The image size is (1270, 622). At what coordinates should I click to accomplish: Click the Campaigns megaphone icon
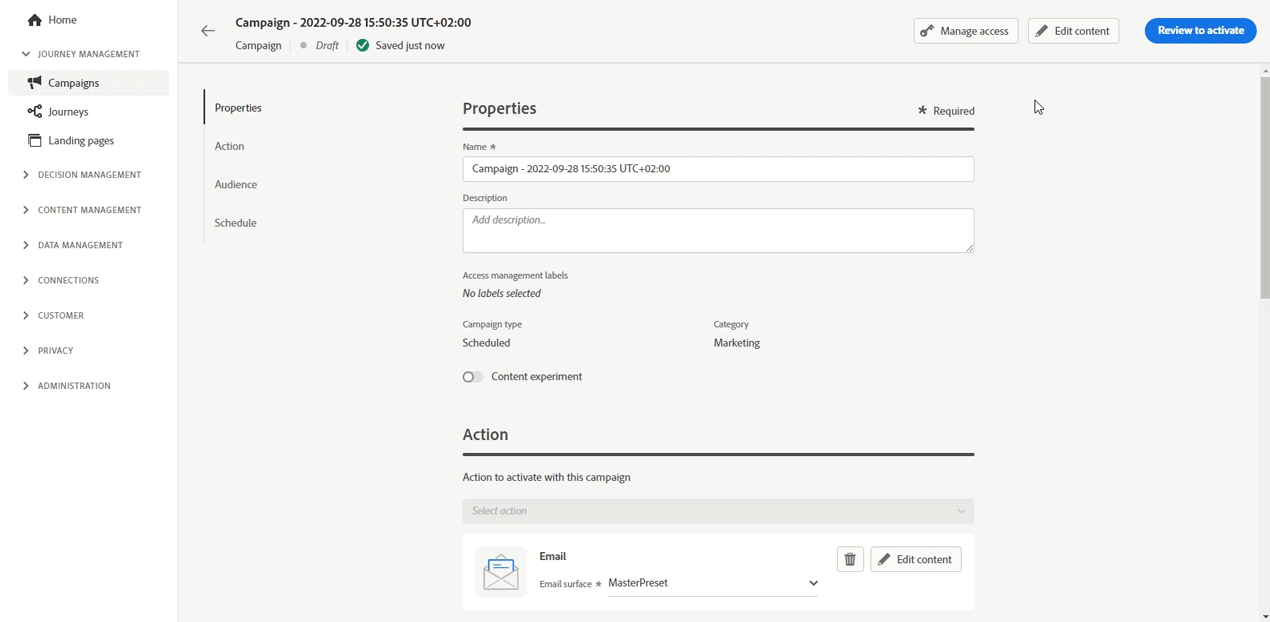click(x=35, y=83)
